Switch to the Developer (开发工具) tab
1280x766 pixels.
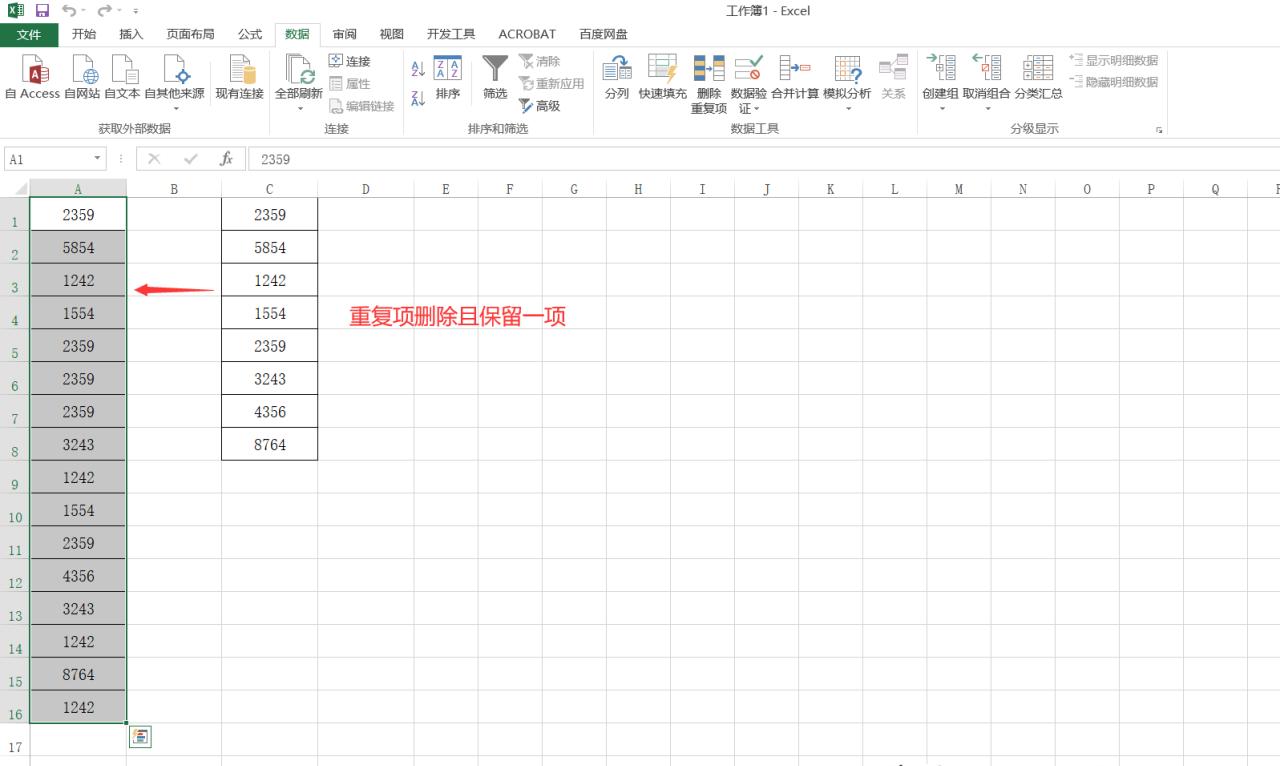[x=451, y=34]
